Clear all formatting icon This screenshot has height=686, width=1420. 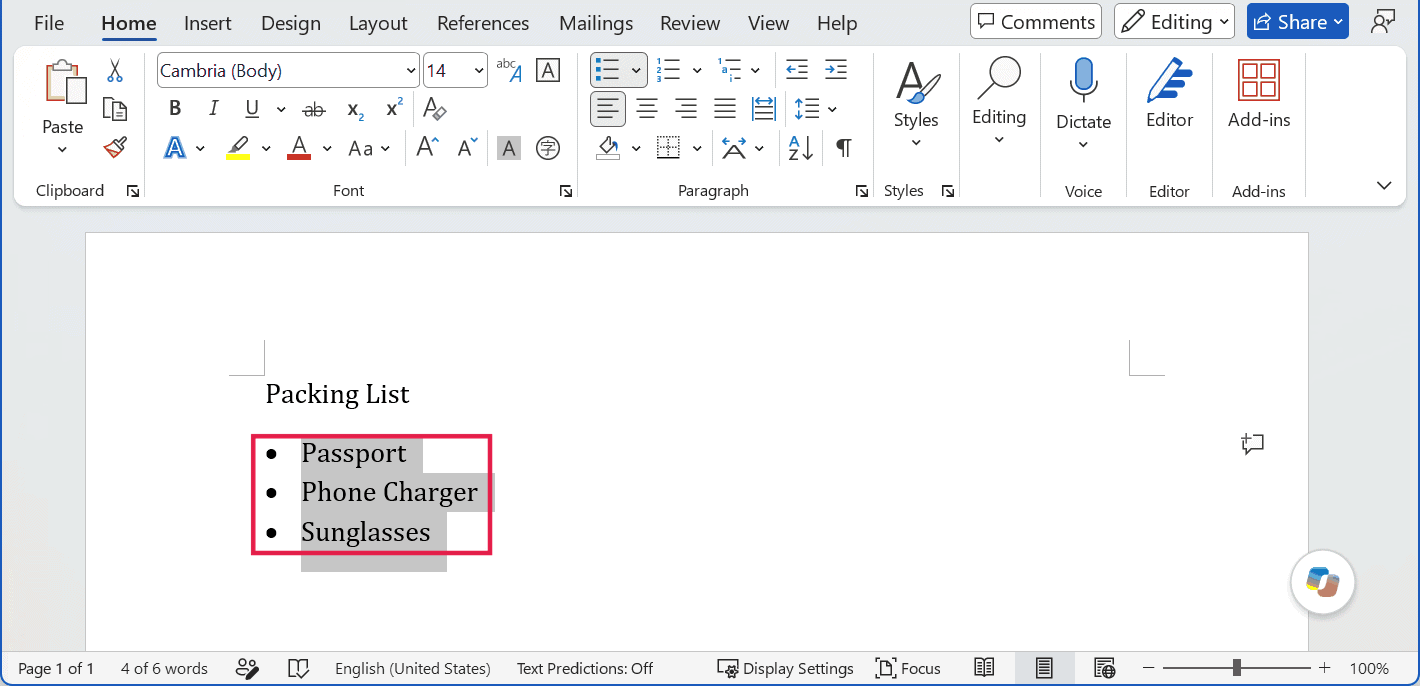click(434, 109)
